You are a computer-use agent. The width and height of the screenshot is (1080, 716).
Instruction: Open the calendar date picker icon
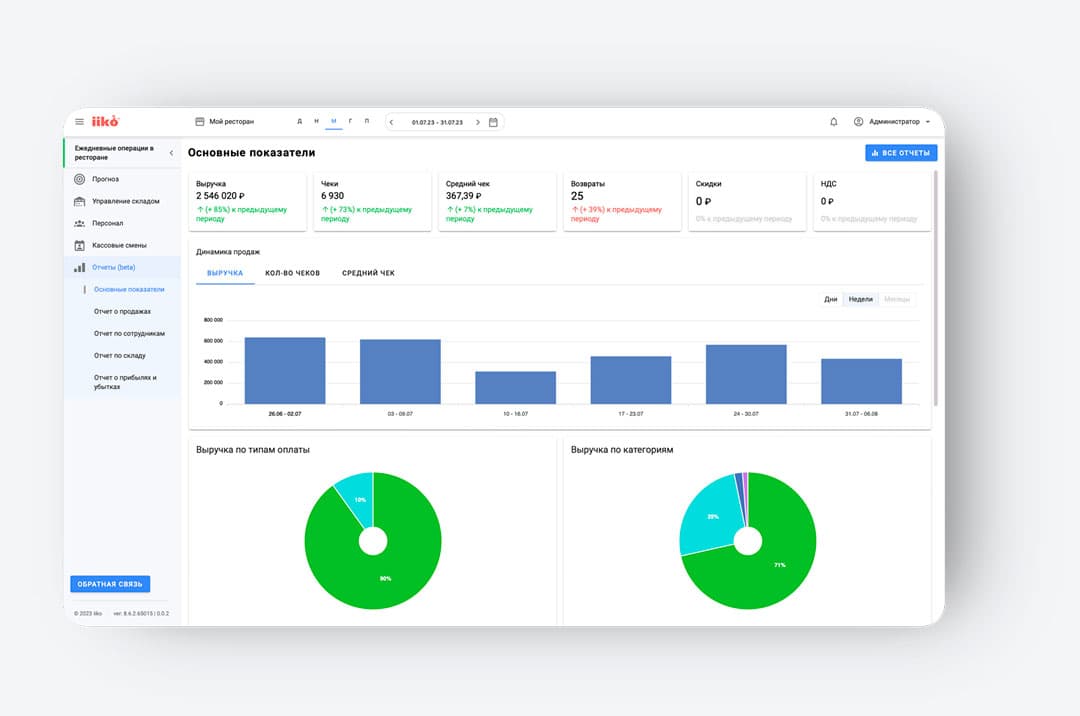(493, 122)
